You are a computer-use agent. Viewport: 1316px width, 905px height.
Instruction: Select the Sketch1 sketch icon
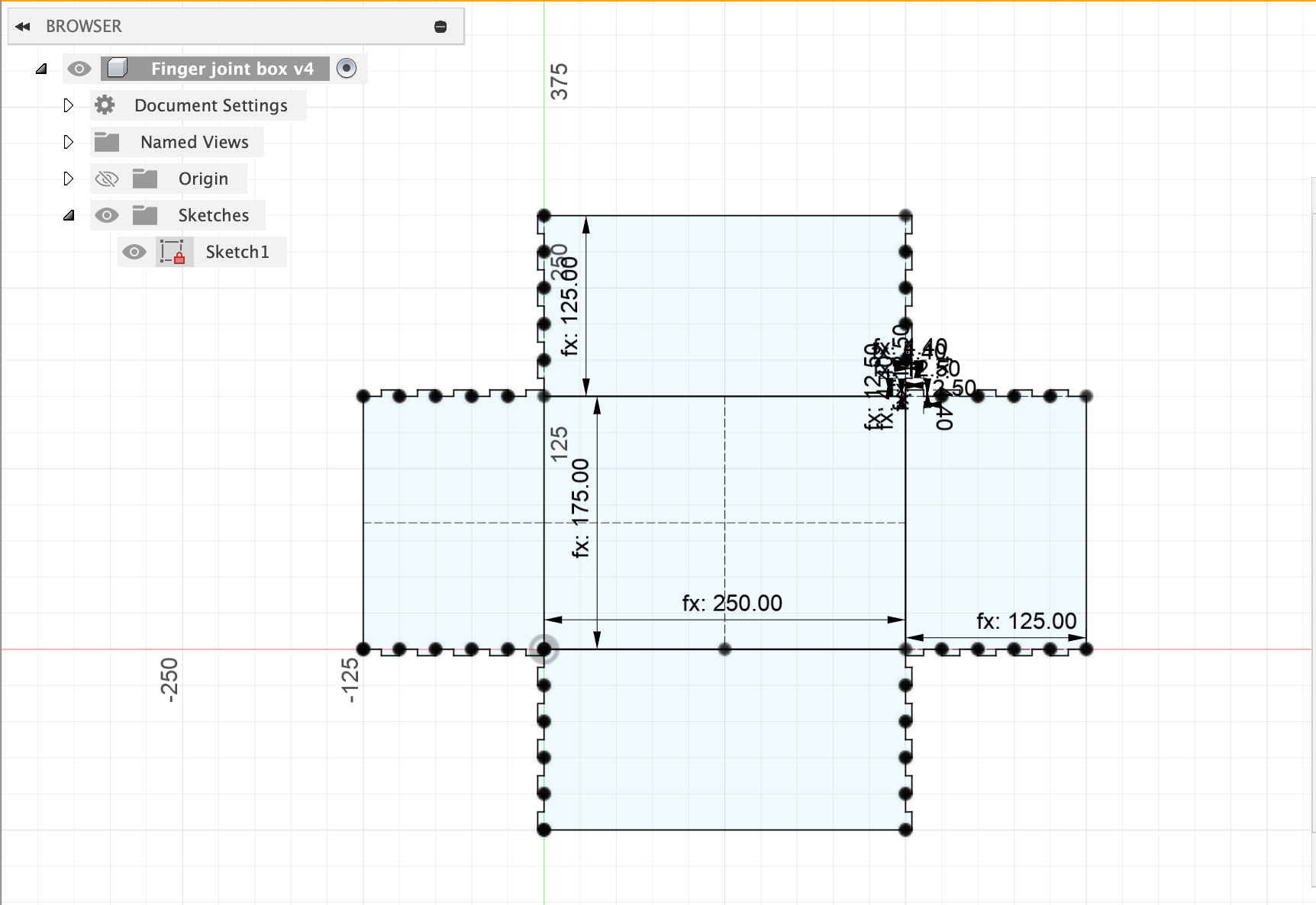click(x=173, y=252)
